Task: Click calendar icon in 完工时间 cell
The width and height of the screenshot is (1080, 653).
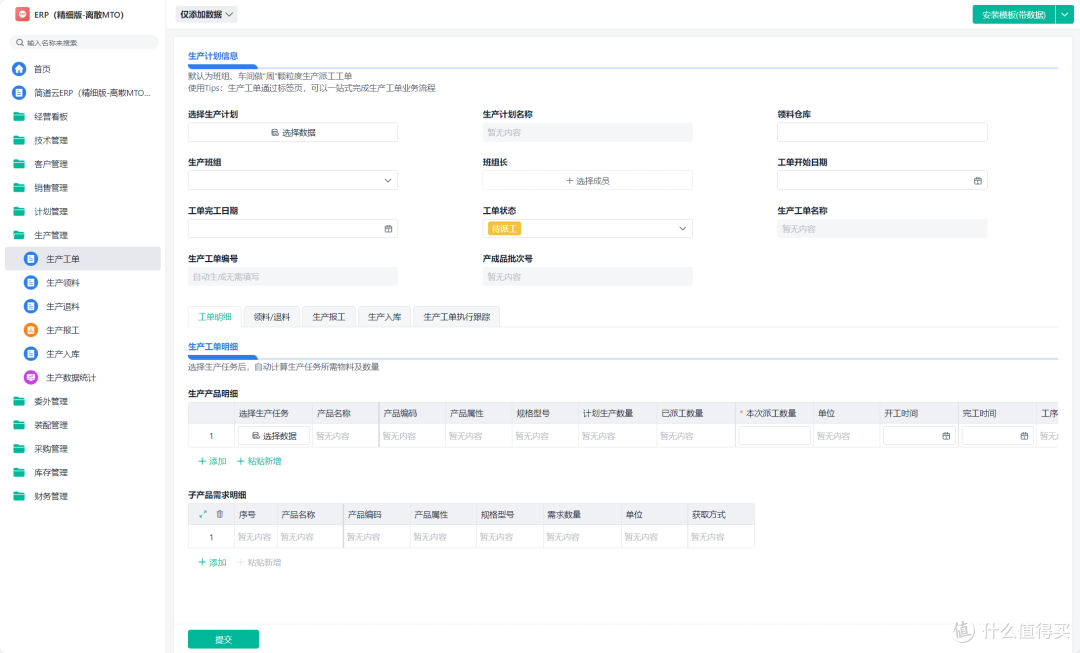Action: [1024, 436]
